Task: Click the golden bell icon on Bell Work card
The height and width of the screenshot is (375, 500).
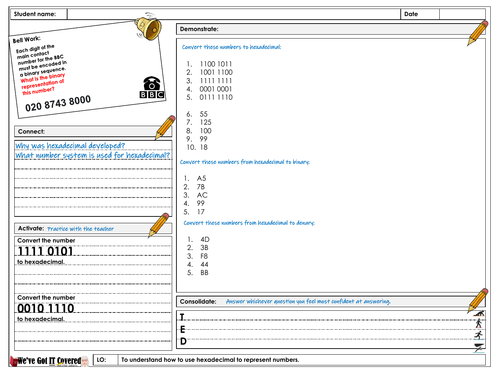Action: 148,27
